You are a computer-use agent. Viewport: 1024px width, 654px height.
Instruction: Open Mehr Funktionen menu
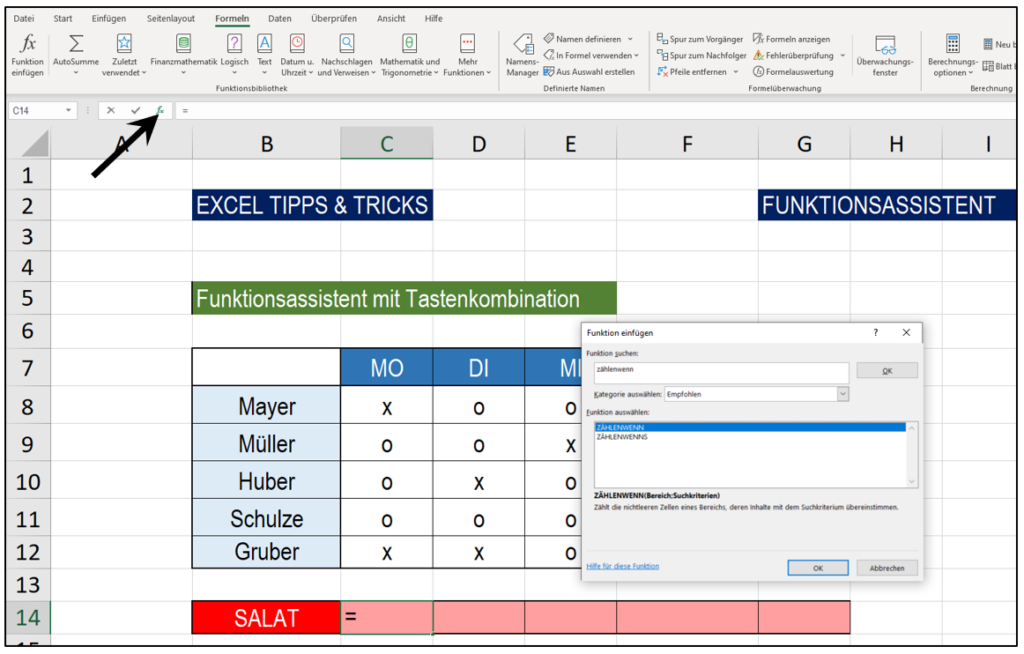(x=467, y=55)
